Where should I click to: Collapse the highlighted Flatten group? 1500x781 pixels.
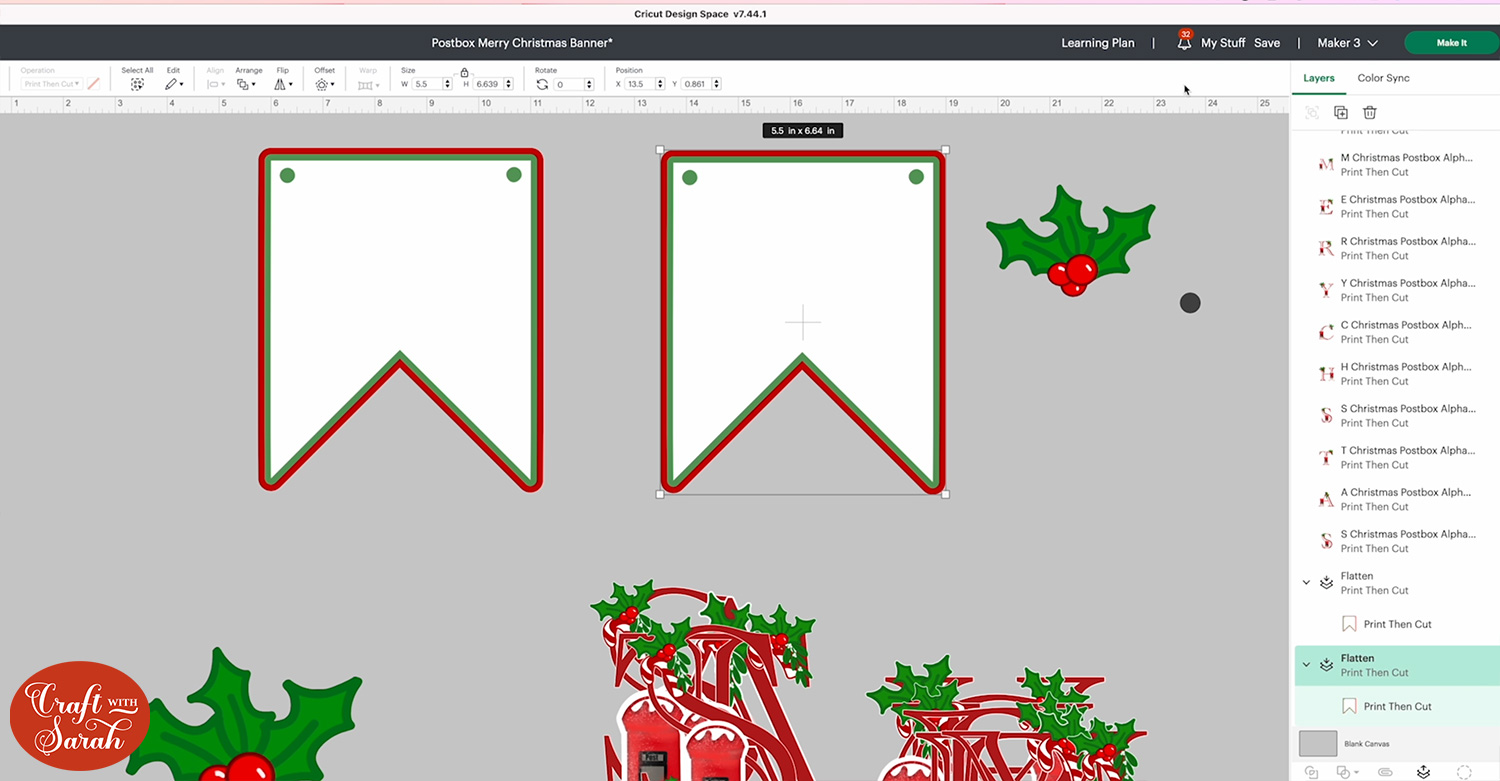click(x=1306, y=664)
